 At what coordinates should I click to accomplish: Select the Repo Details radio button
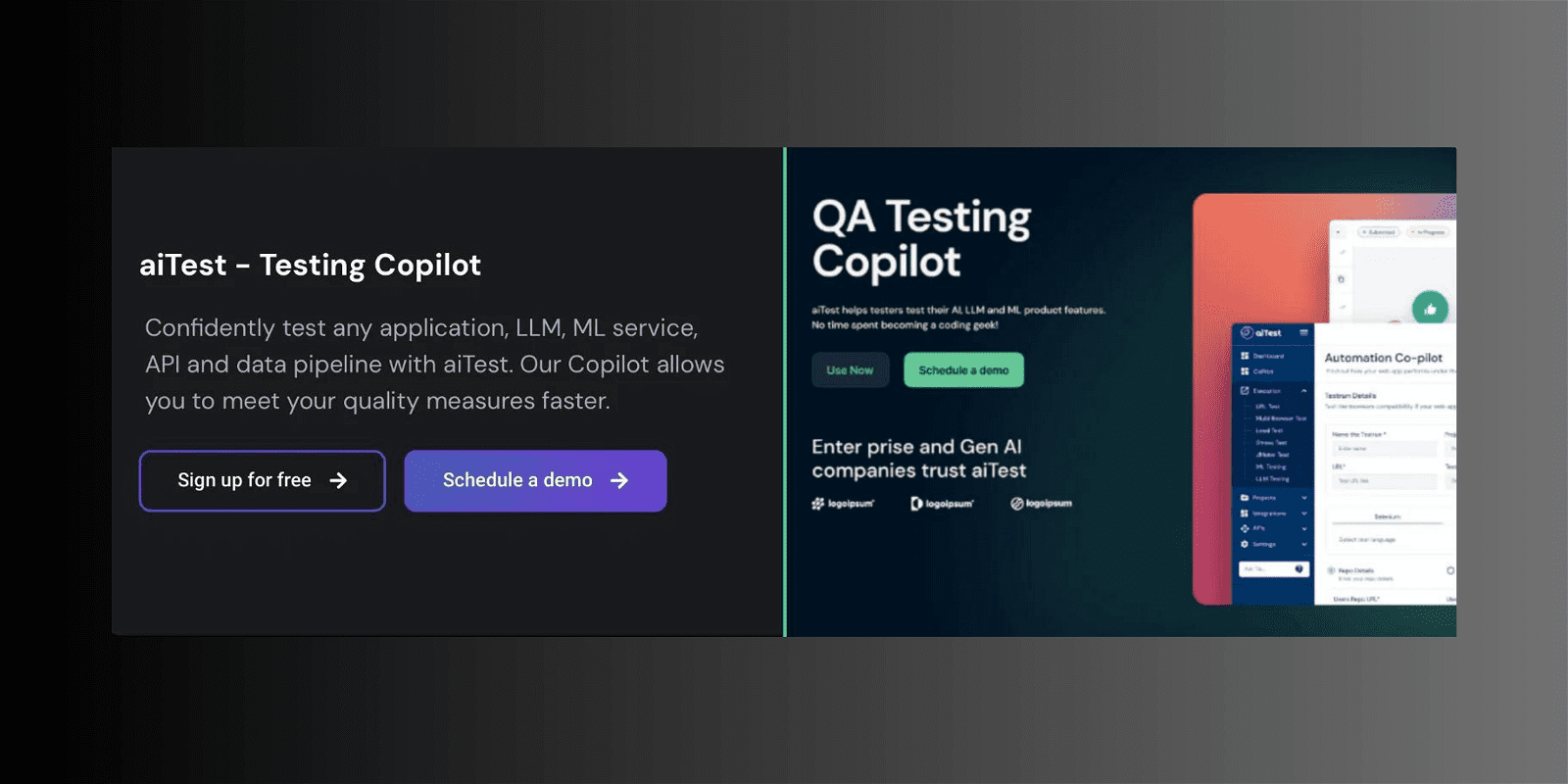pos(1333,570)
